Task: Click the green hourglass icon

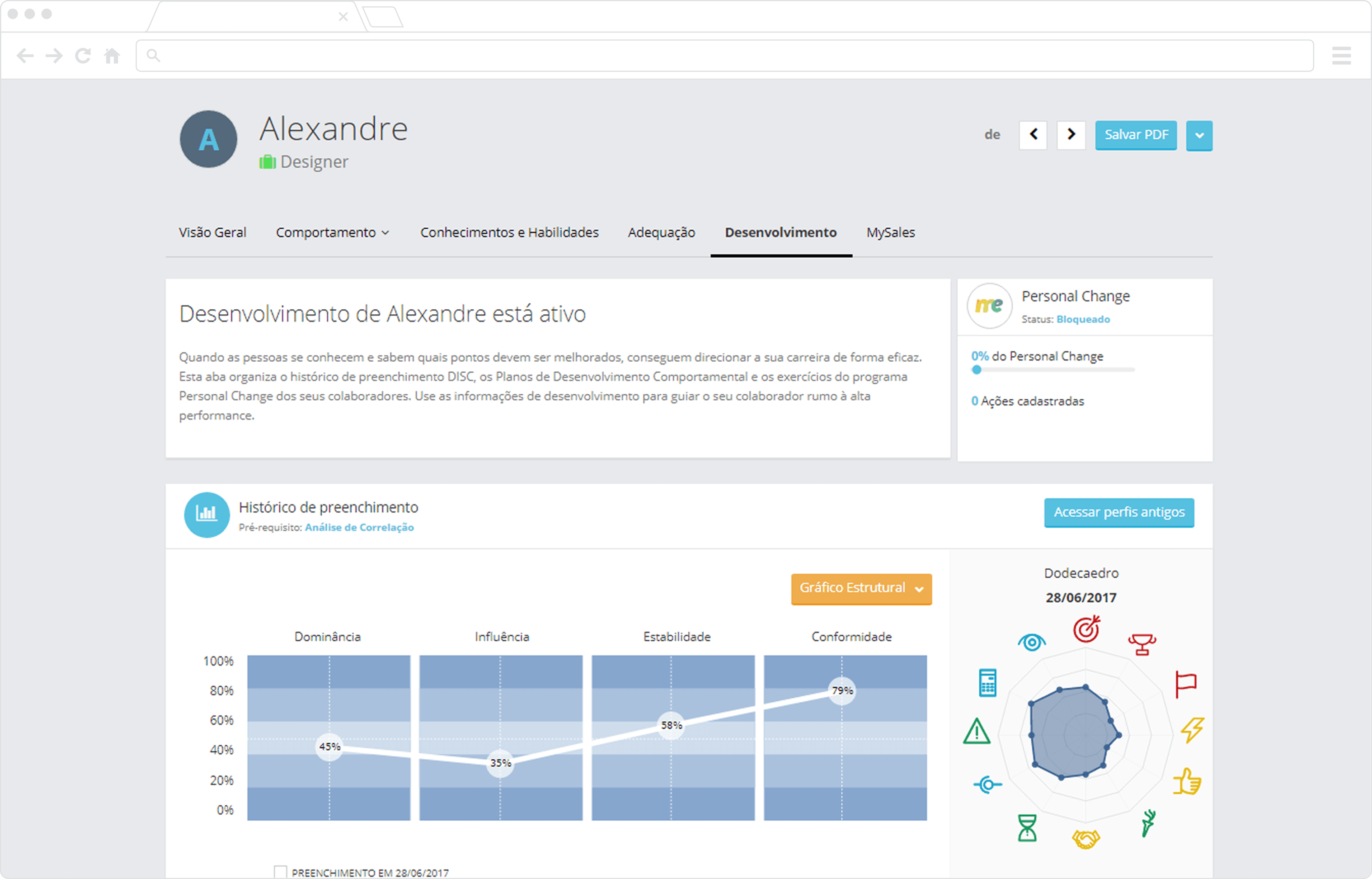Action: click(x=1027, y=828)
